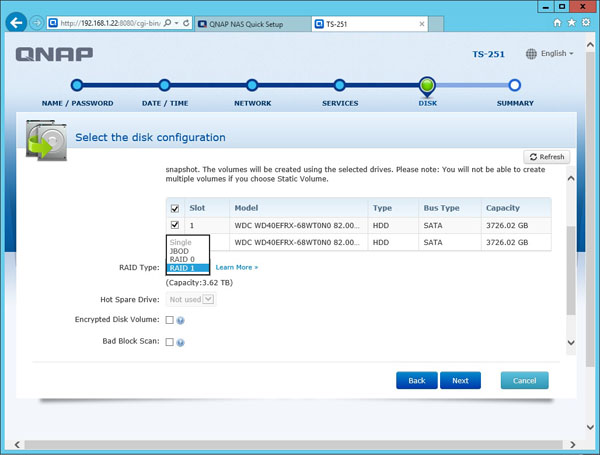Viewport: 600px width, 455px height.
Task: Toggle the checkbox for disk slot 1
Action: (x=175, y=225)
